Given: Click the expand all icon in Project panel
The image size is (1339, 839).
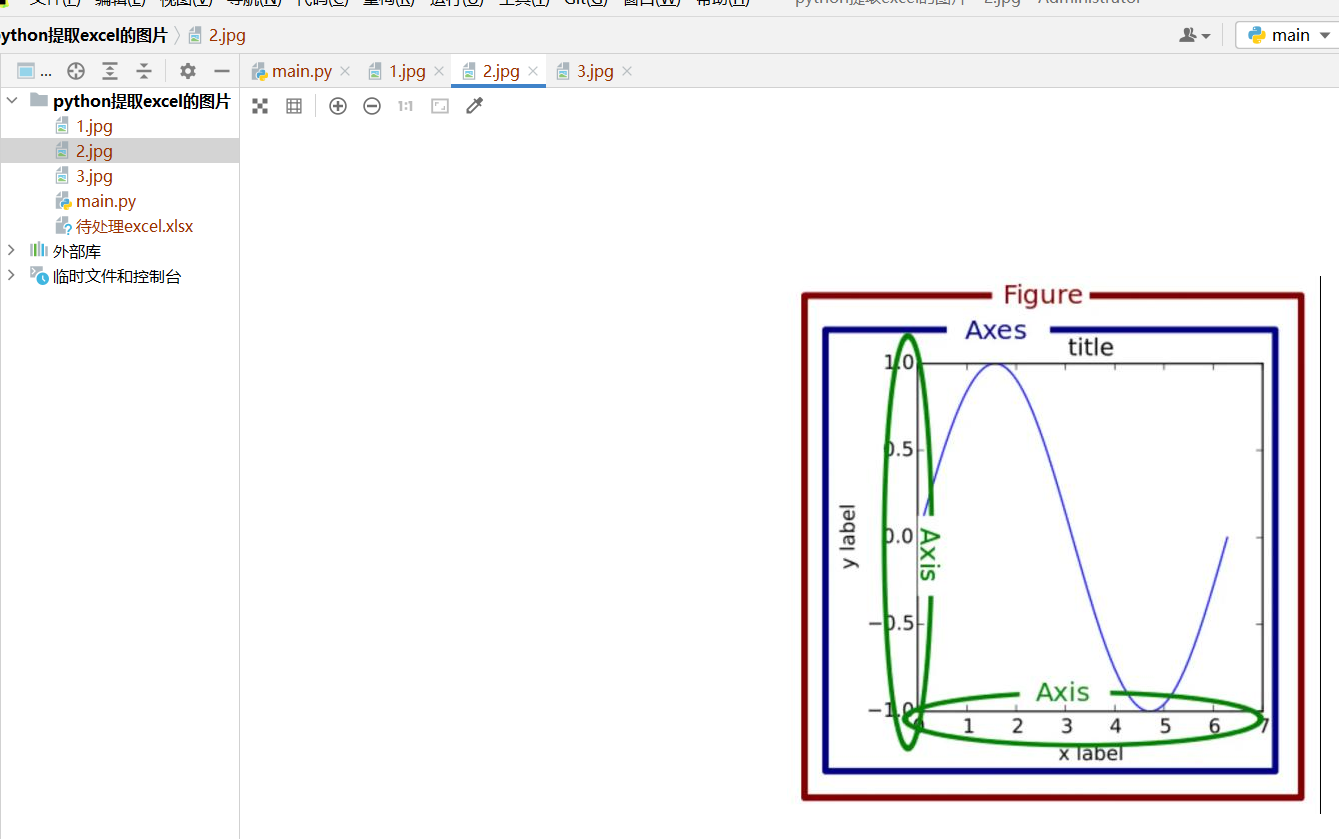Looking at the screenshot, I should tap(110, 71).
